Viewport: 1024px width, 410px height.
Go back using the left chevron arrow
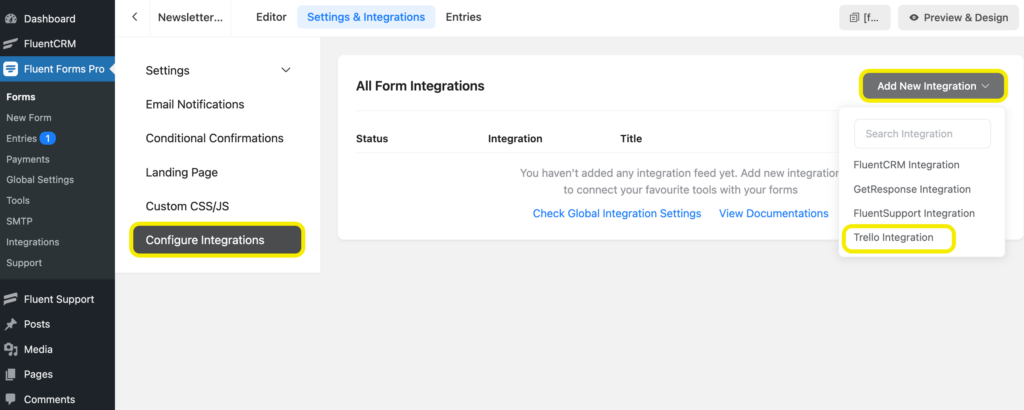pos(134,17)
